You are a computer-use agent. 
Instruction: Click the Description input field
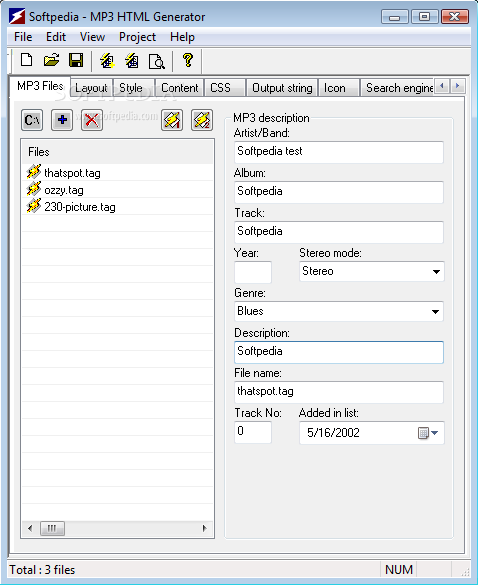pyautogui.click(x=339, y=352)
